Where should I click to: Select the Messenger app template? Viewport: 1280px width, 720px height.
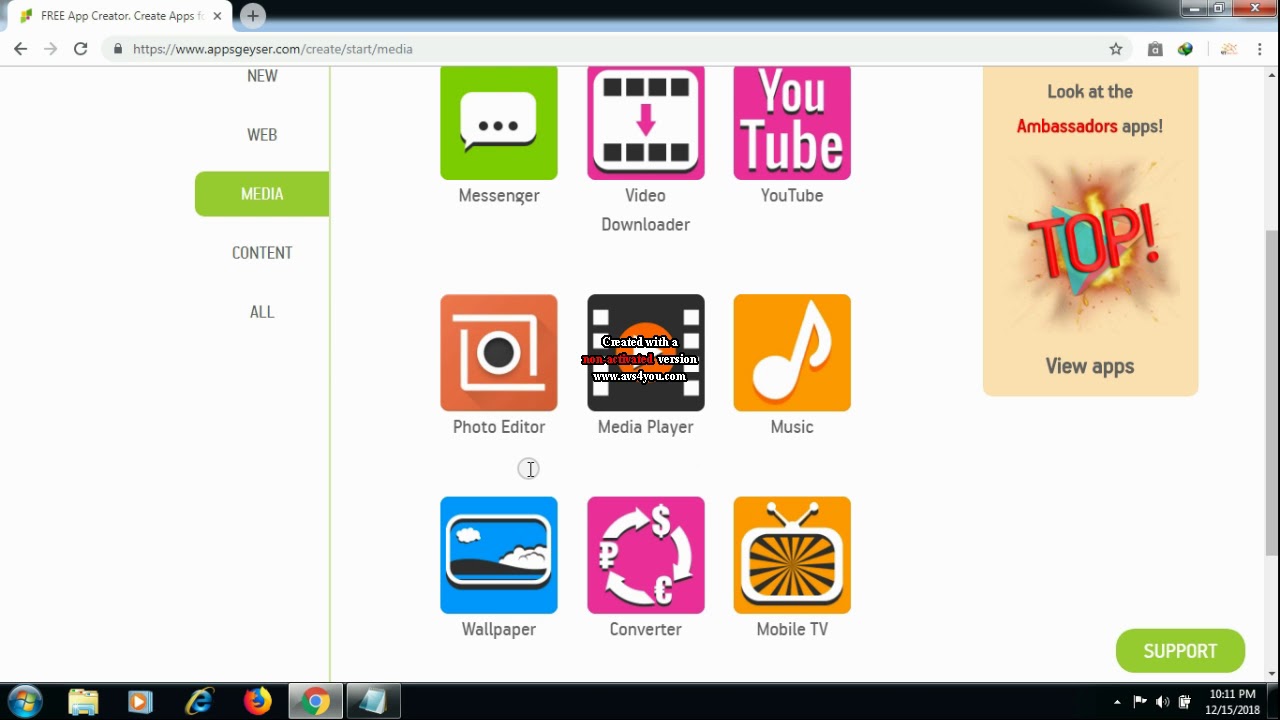click(498, 122)
